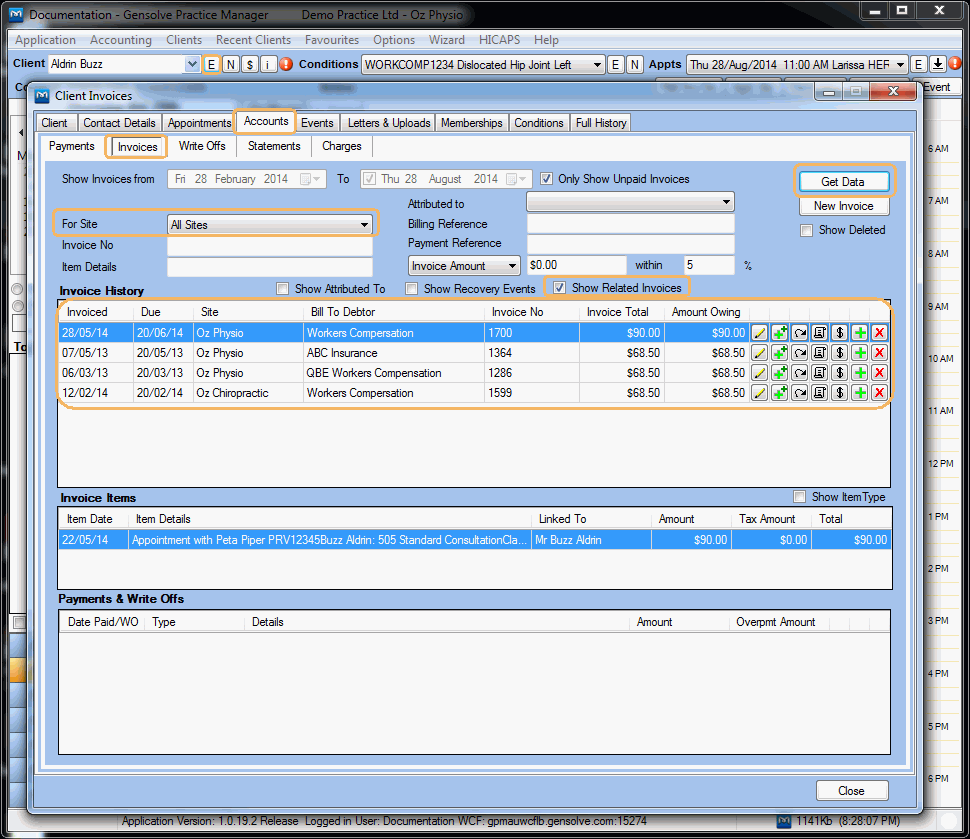Open the Memberships tab
This screenshot has width=970, height=839.
(471, 122)
